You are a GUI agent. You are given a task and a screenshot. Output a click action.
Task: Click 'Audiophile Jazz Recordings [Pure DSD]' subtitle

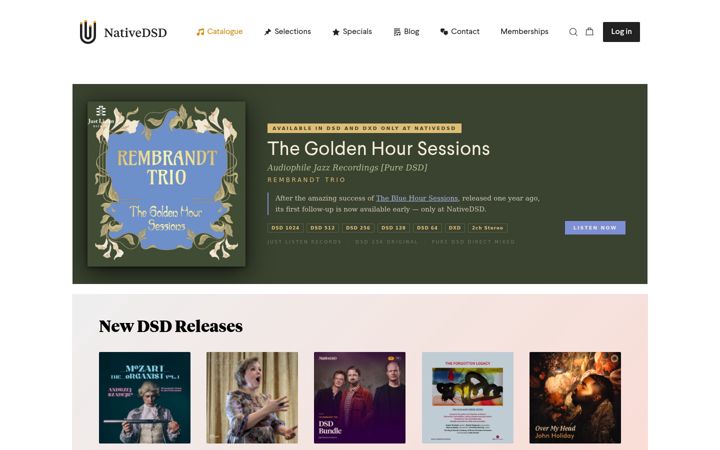pyautogui.click(x=347, y=168)
